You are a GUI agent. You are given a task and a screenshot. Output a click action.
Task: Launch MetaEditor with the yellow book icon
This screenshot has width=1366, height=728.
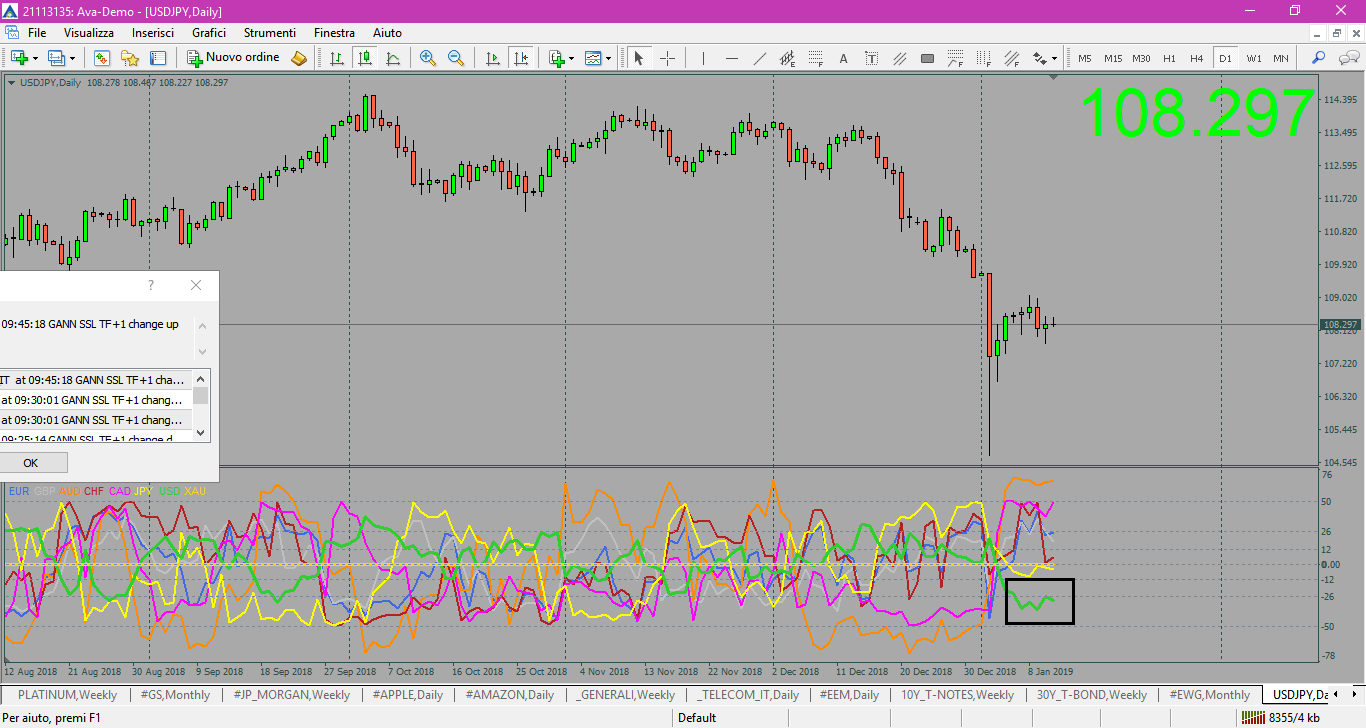click(x=299, y=58)
